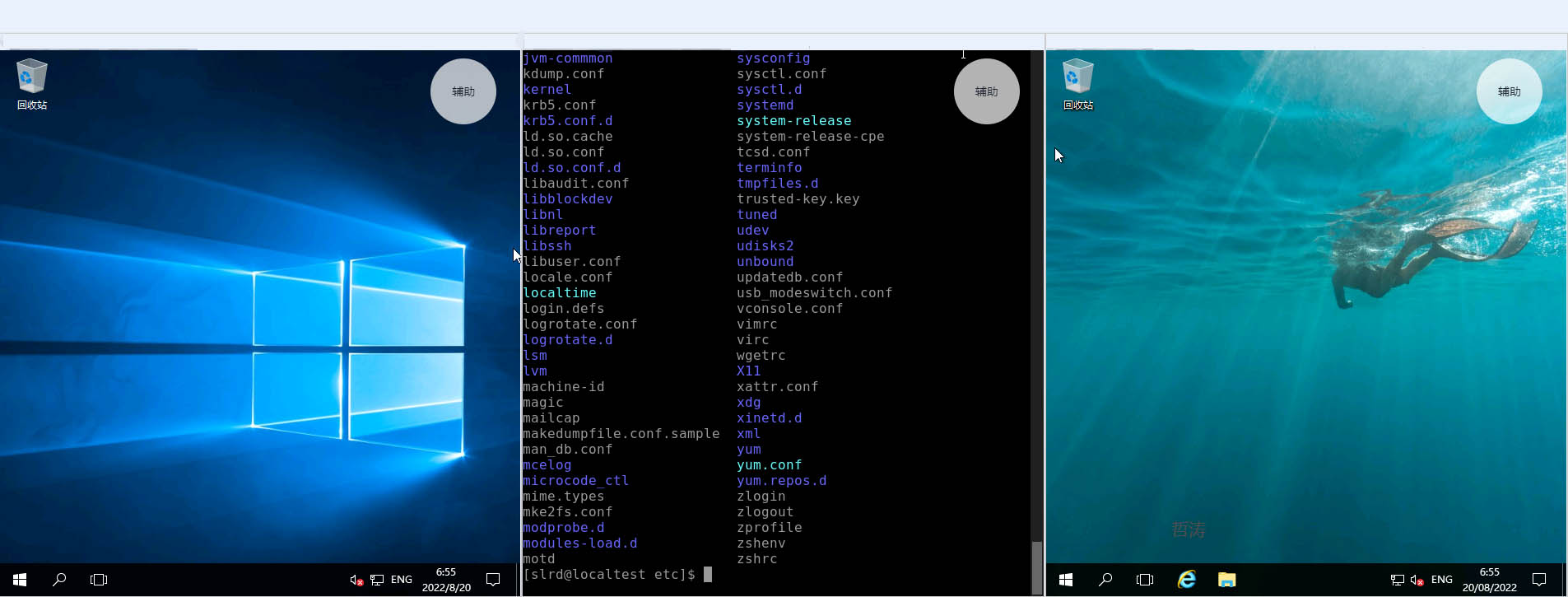Click libblockdev entry in terminal
This screenshot has height=597, width=1568.
568,199
